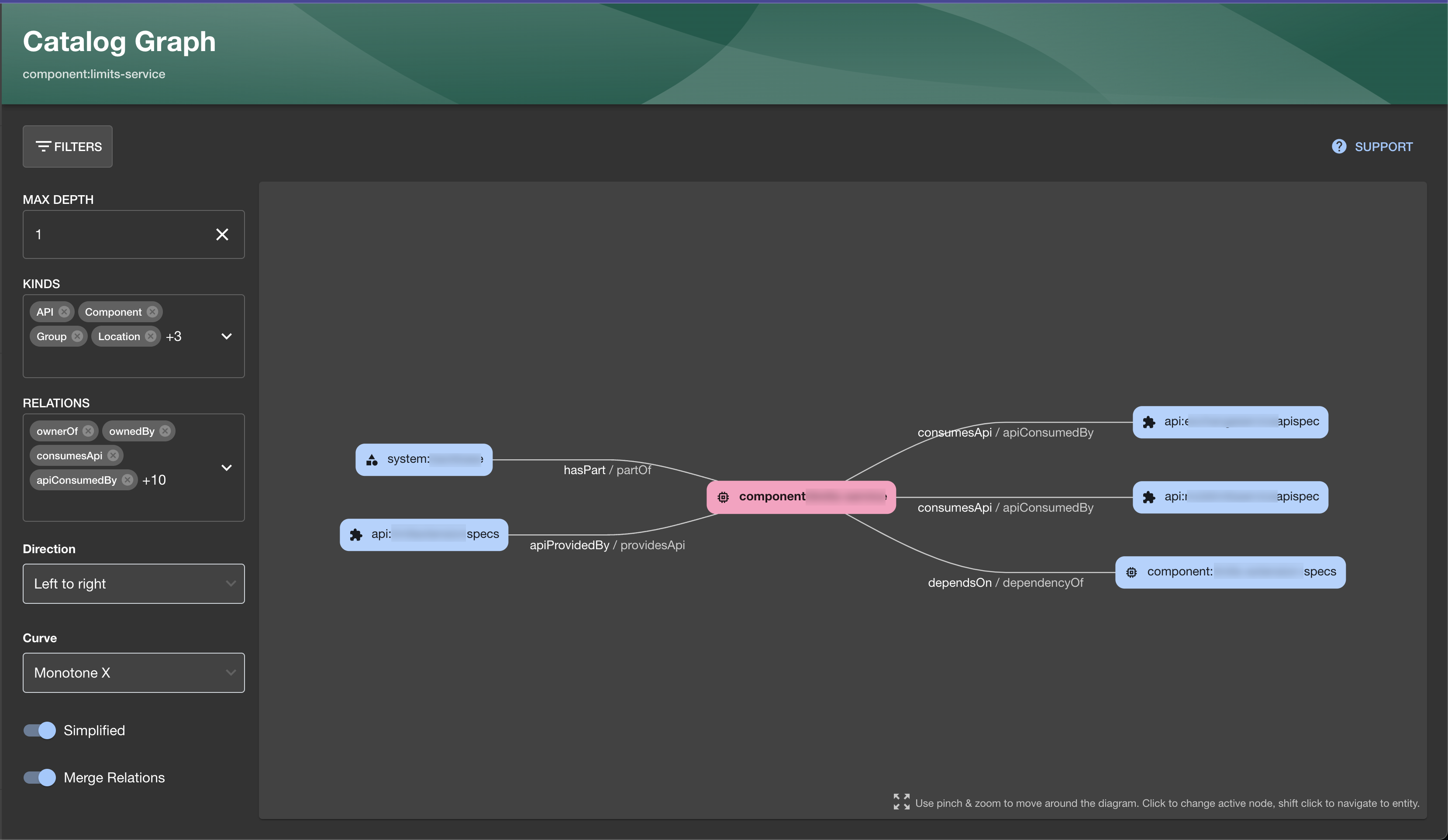Click the support question mark icon

(x=1339, y=147)
